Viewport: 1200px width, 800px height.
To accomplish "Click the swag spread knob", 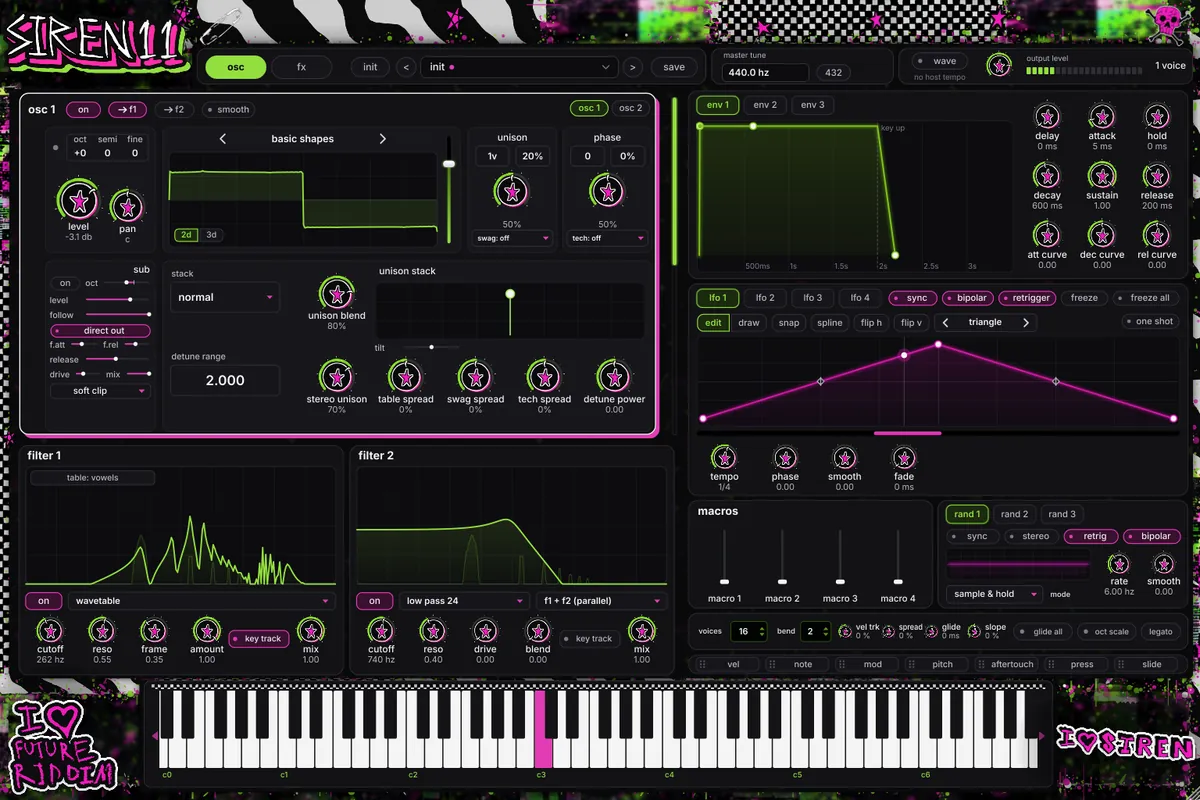I will (x=475, y=377).
